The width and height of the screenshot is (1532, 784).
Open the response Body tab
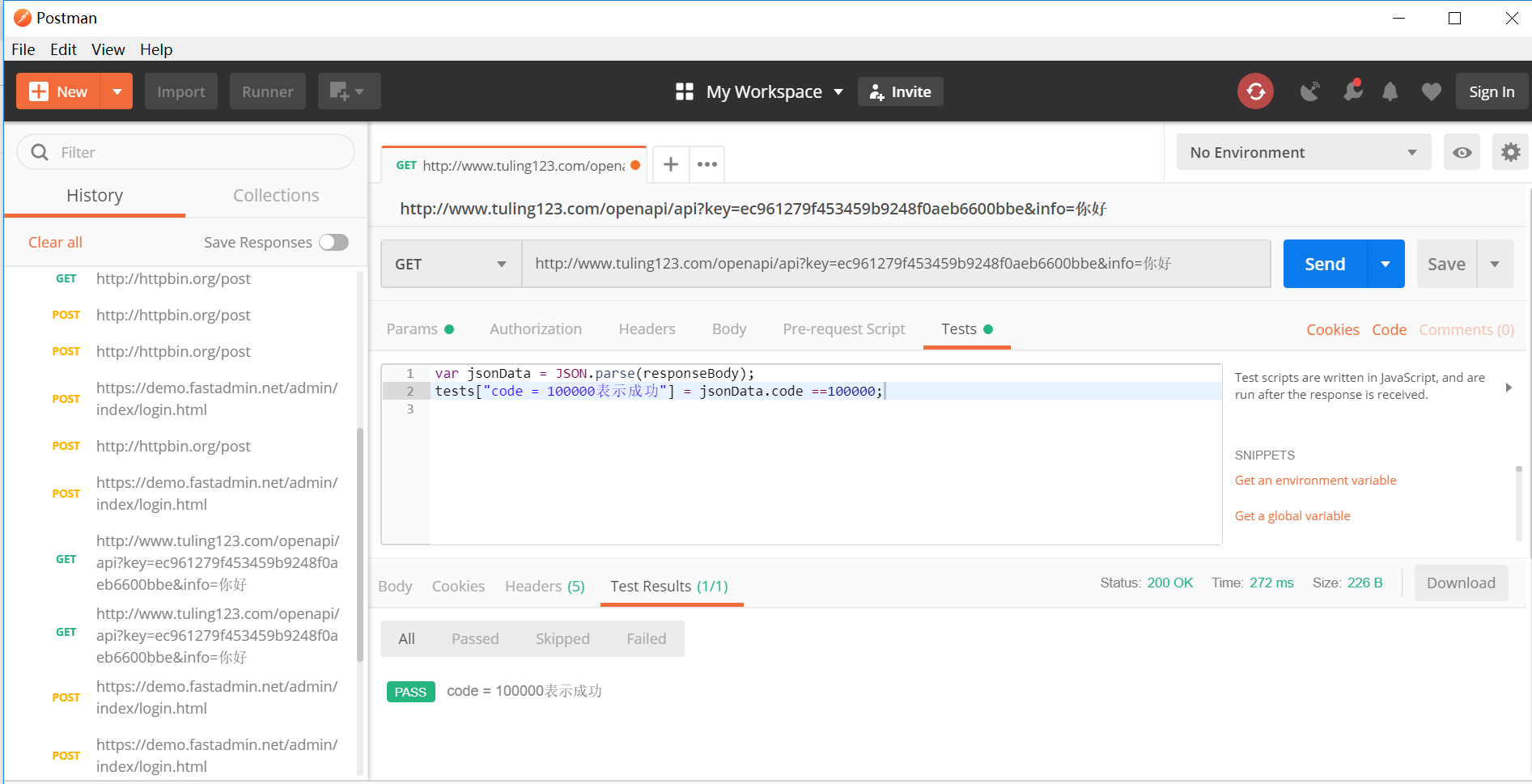point(395,587)
